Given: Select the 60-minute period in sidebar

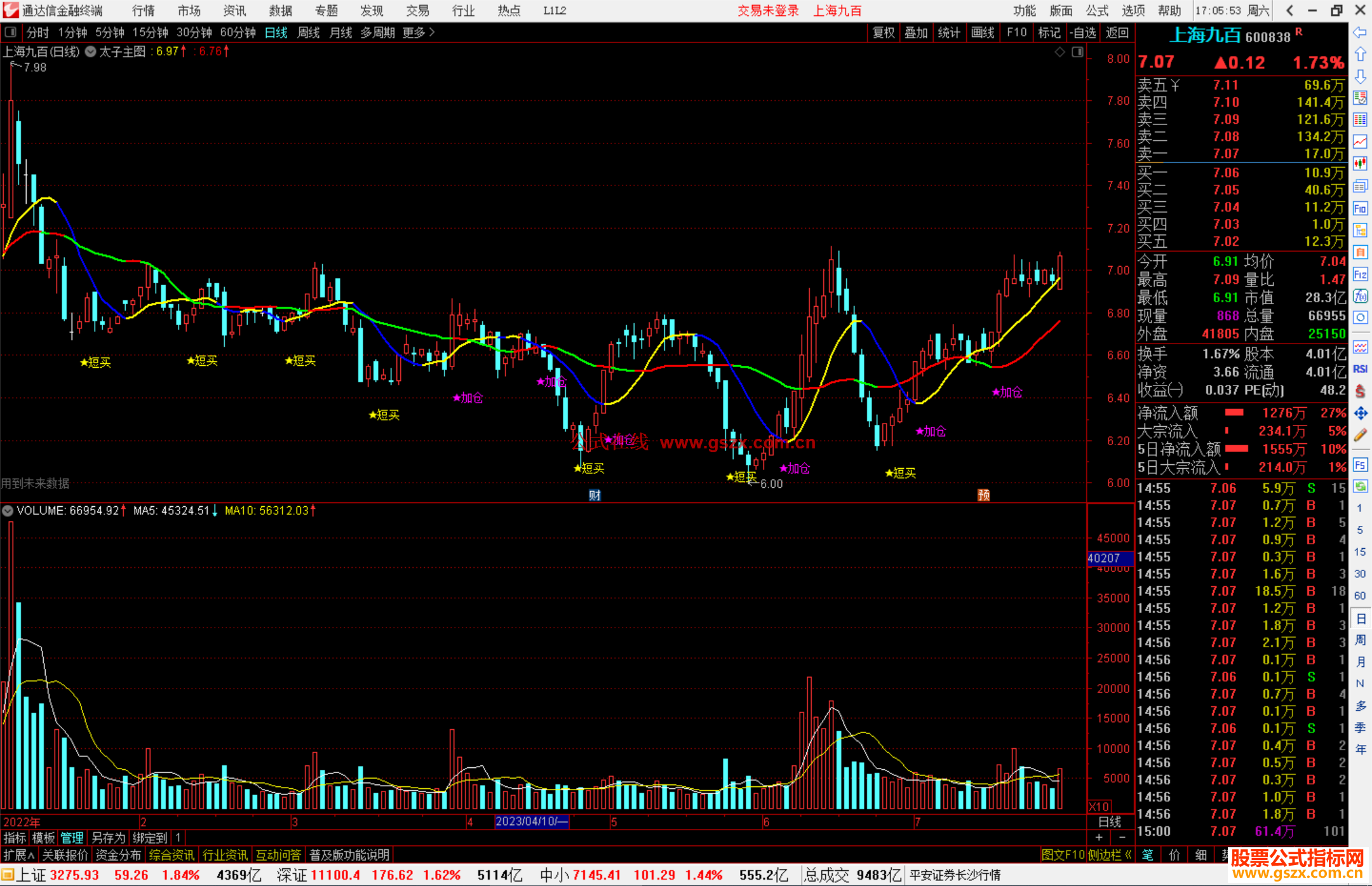Looking at the screenshot, I should (1360, 596).
